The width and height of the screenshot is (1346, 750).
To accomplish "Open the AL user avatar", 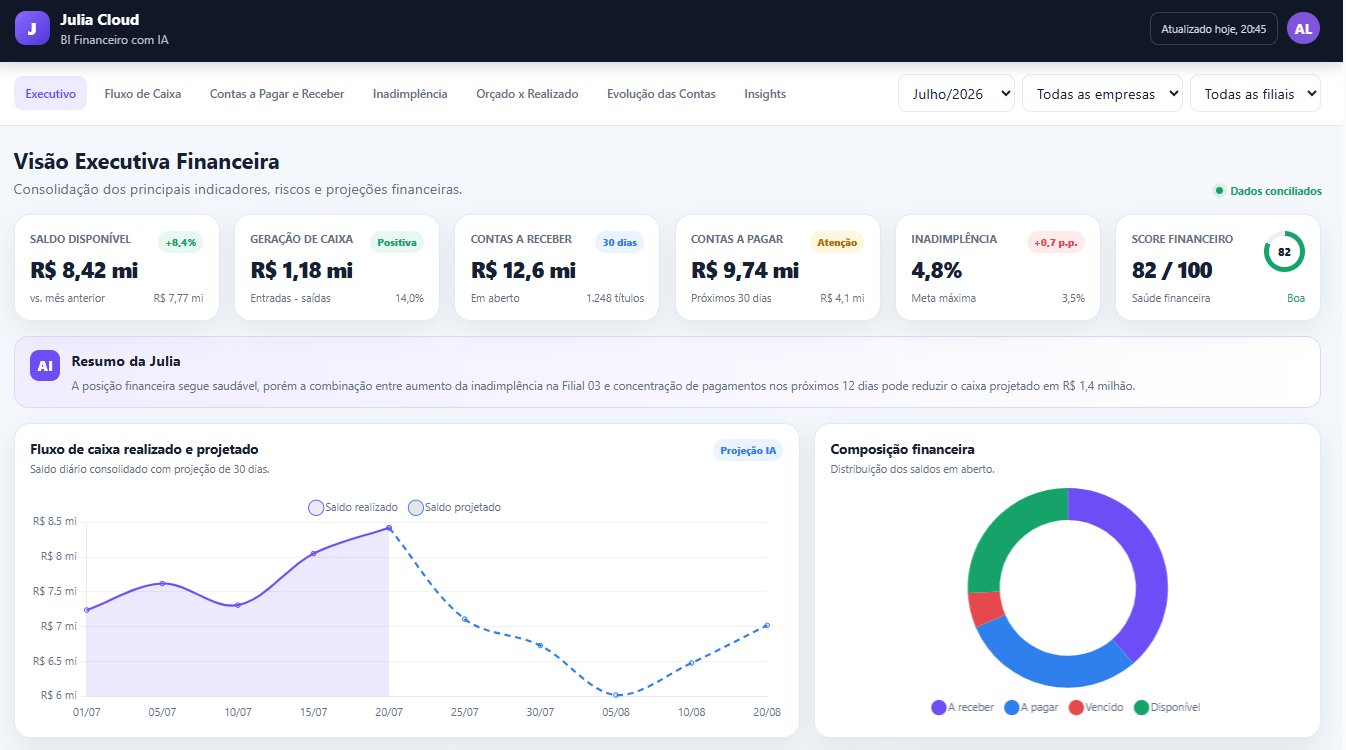I will 1303,28.
